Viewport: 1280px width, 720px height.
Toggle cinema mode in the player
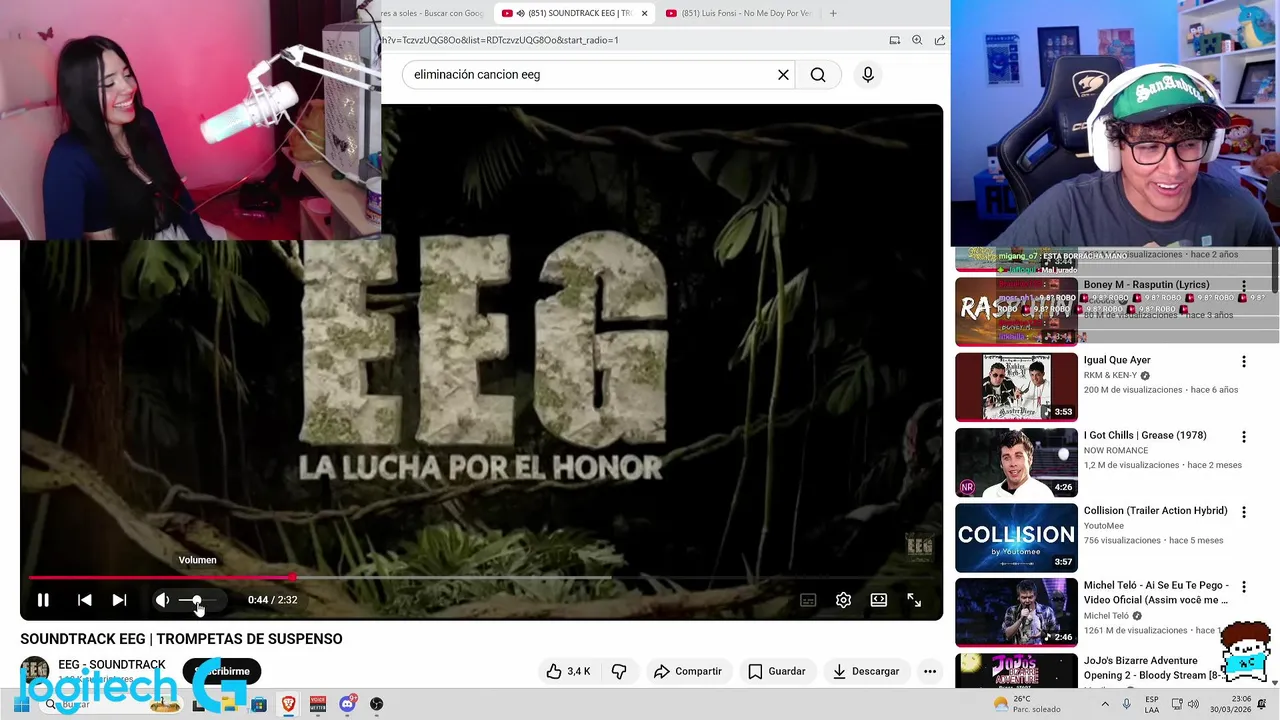pos(878,600)
